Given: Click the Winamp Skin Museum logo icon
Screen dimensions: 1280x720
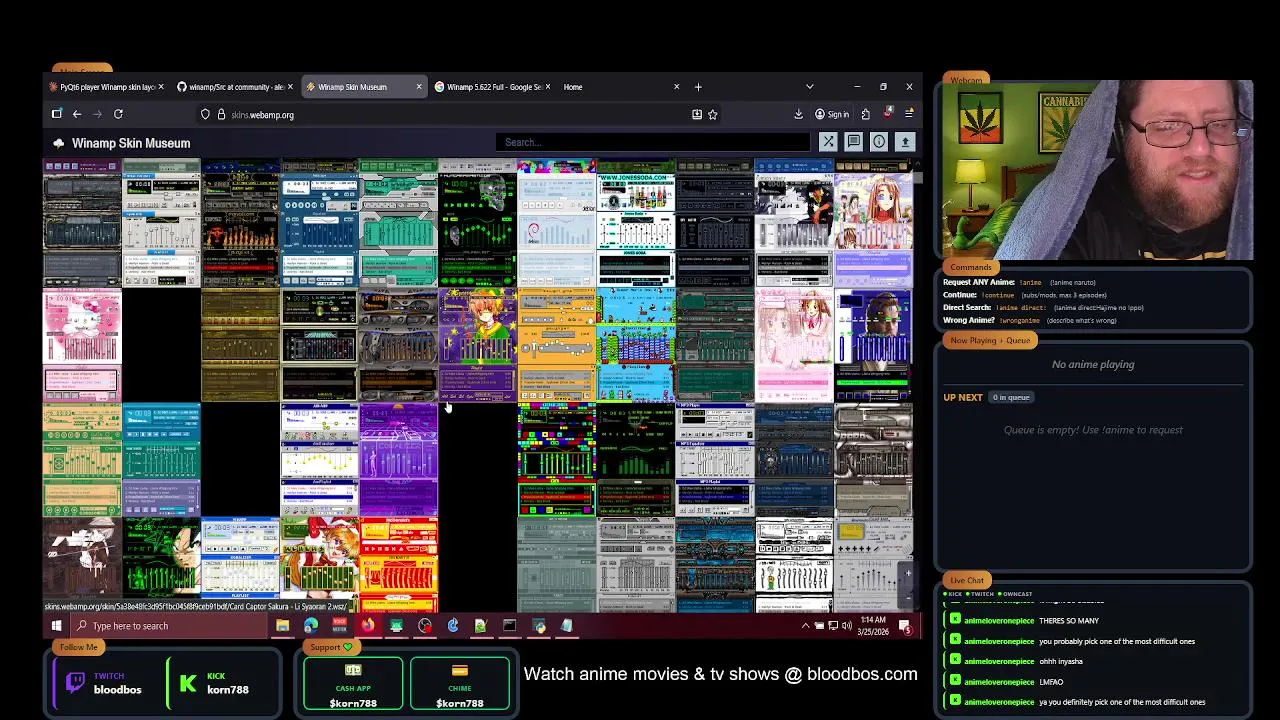Looking at the screenshot, I should [x=58, y=143].
